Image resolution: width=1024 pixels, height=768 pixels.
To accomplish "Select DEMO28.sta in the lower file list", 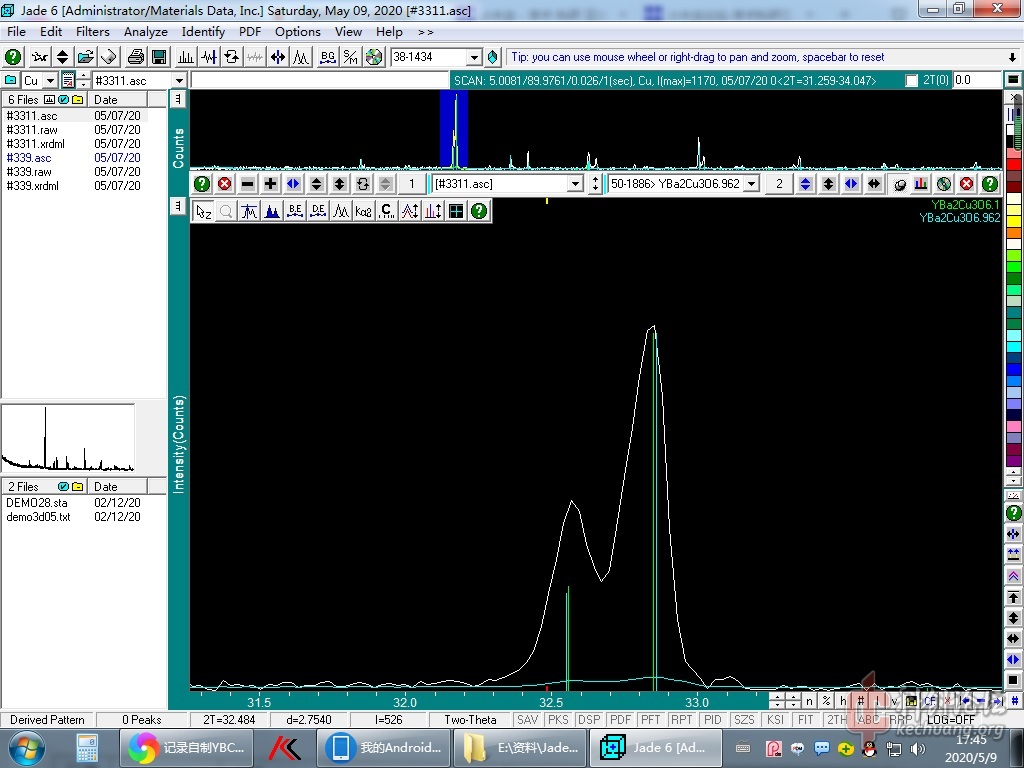I will coord(37,502).
